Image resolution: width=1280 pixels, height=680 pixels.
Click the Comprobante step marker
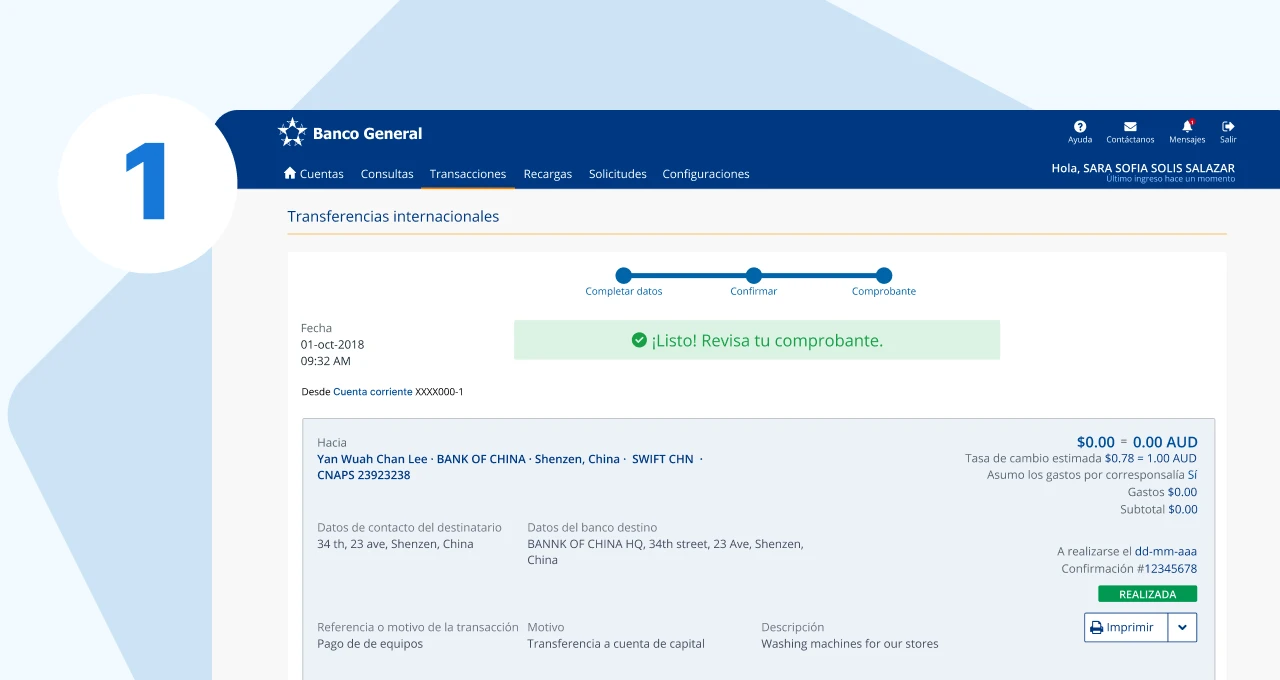[x=884, y=275]
